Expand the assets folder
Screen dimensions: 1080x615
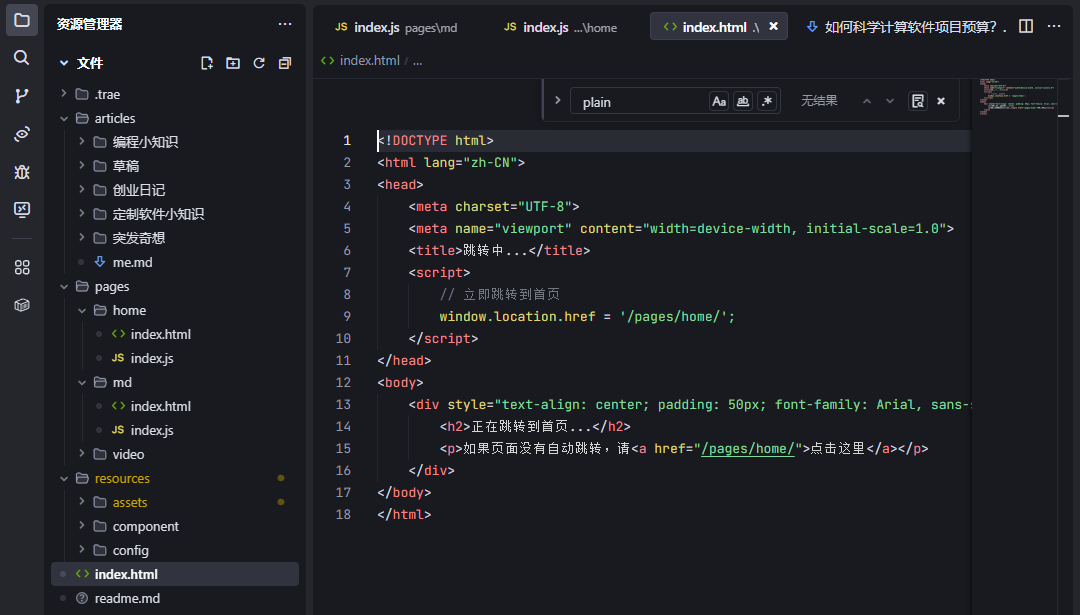coord(82,503)
